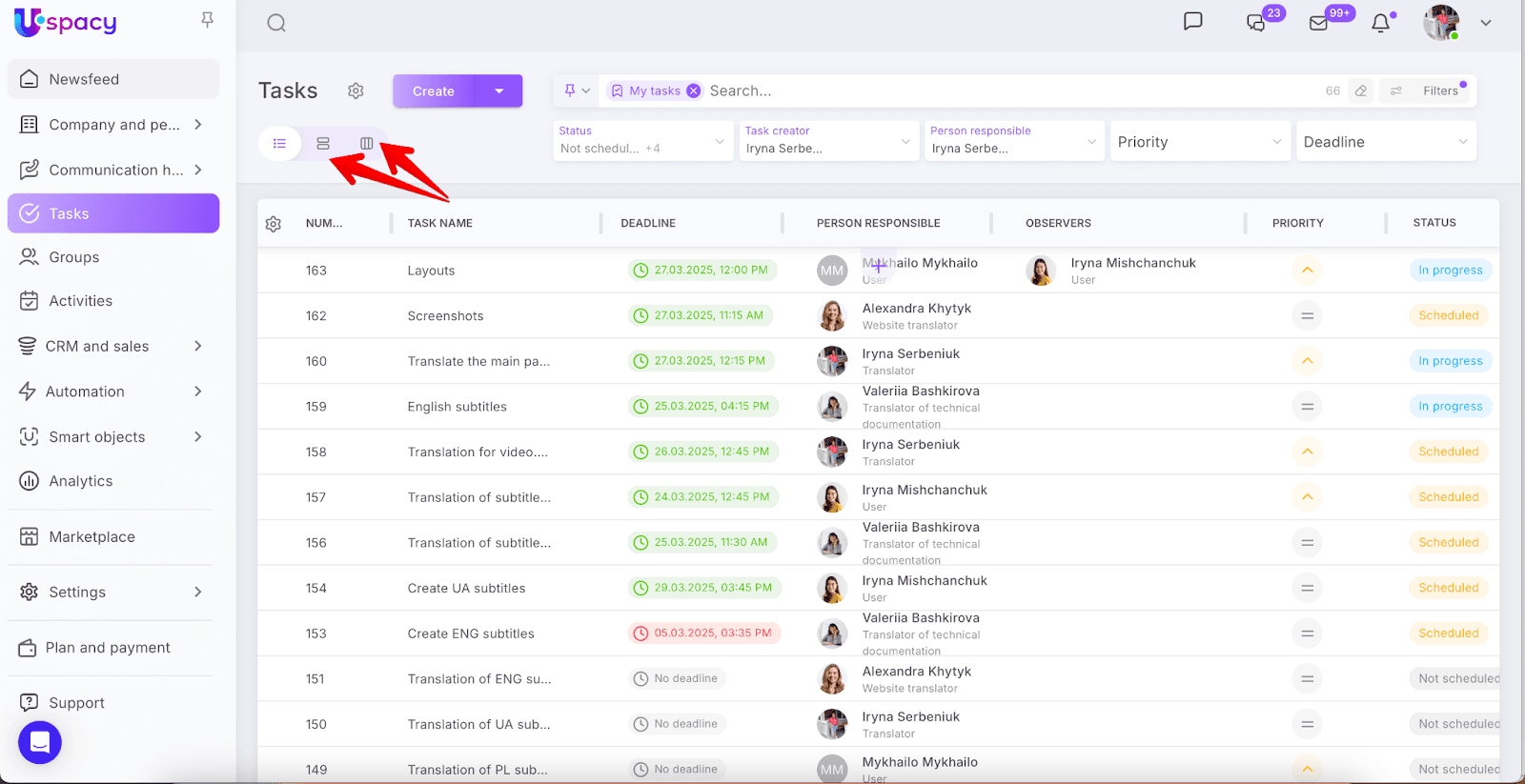Screen dimensions: 1525x784
Task: Switch to the Kanban board view icon
Action: [366, 143]
